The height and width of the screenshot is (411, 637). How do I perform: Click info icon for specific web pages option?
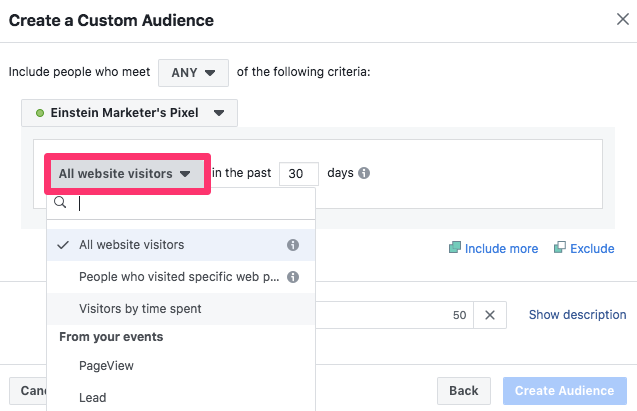pos(293,277)
